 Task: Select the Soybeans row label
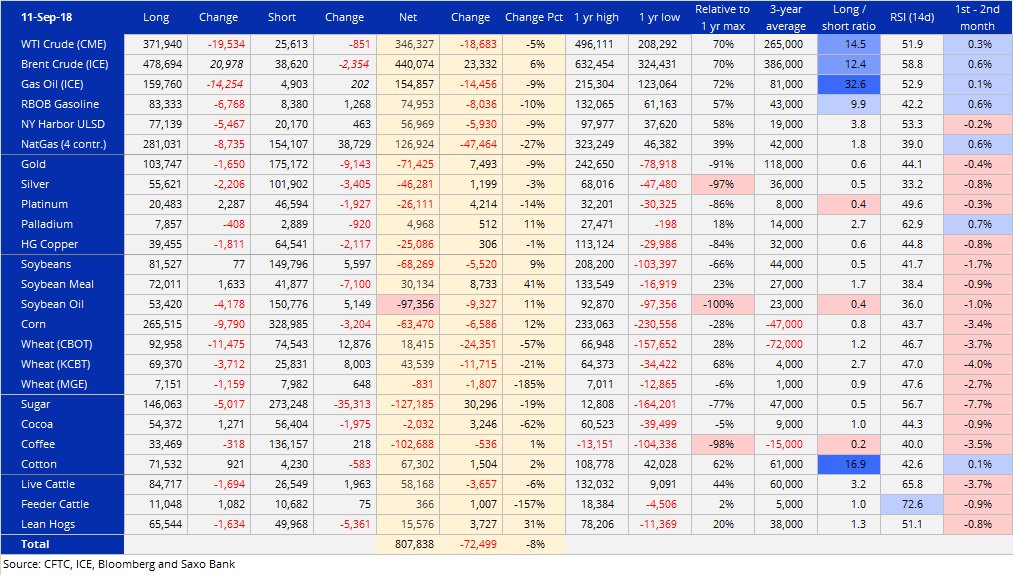click(x=47, y=264)
